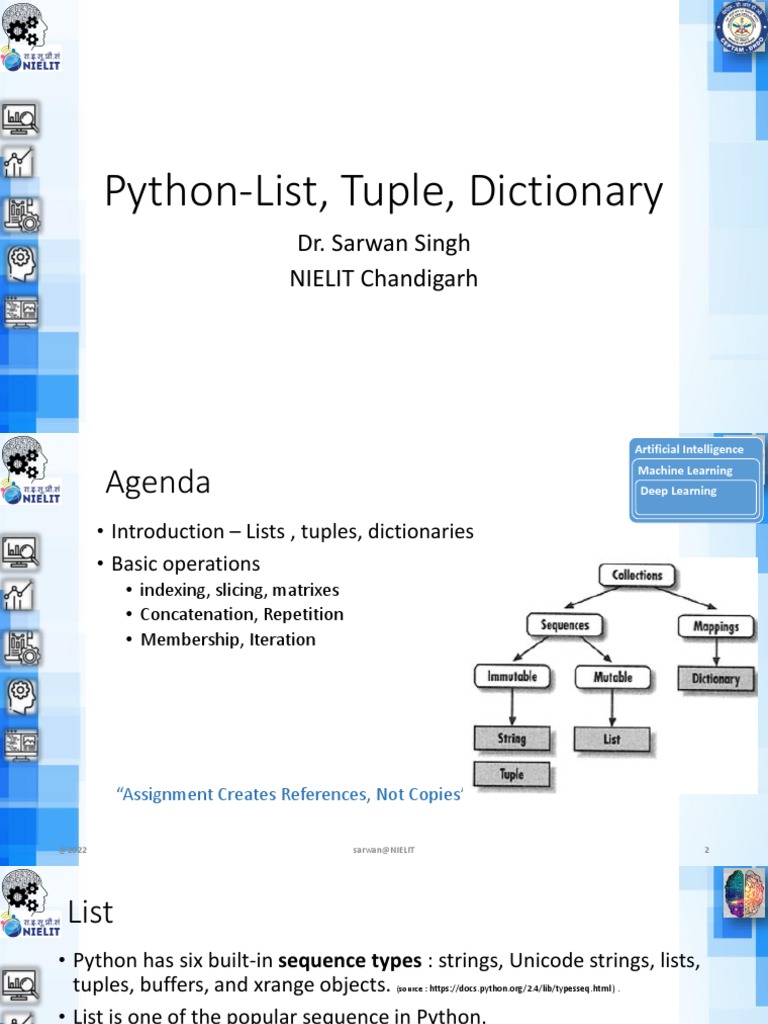Click the NIELIT logo on the Agenda slide
768x1024 pixels.
pyautogui.click(x=26, y=492)
